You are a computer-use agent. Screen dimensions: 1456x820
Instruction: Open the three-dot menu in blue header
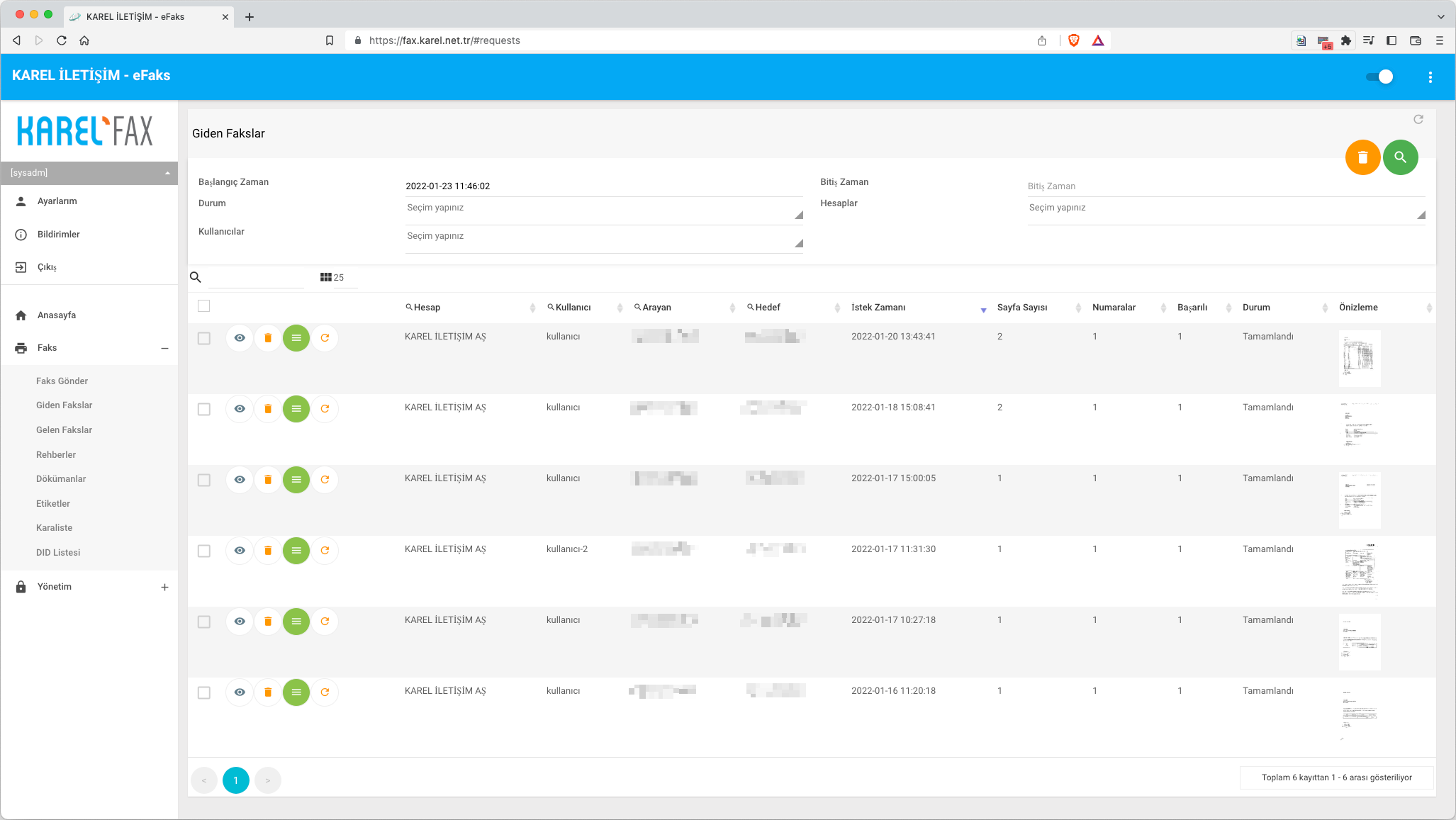pyautogui.click(x=1430, y=77)
